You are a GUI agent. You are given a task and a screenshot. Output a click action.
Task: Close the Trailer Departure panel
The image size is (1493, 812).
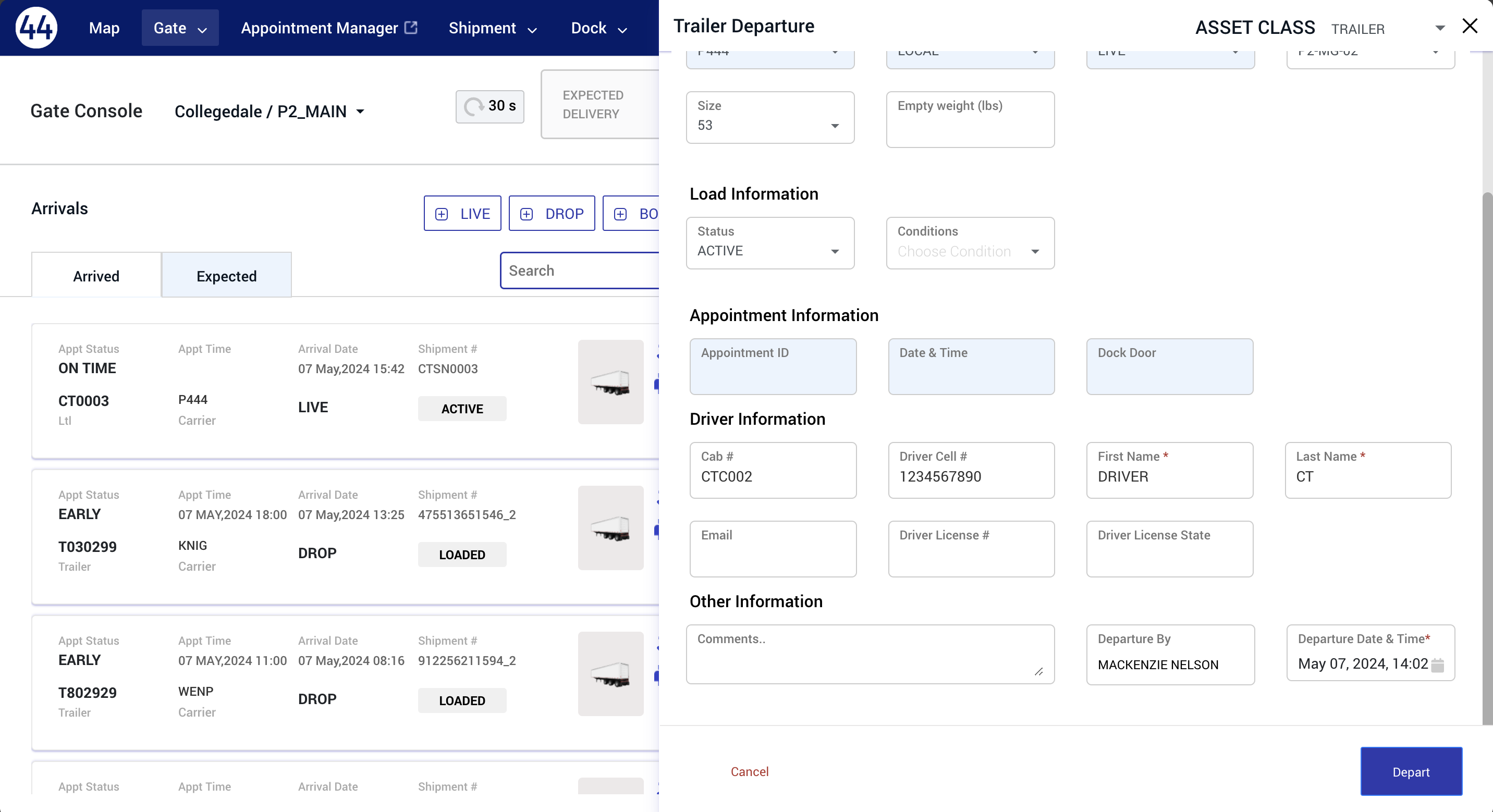(1470, 26)
